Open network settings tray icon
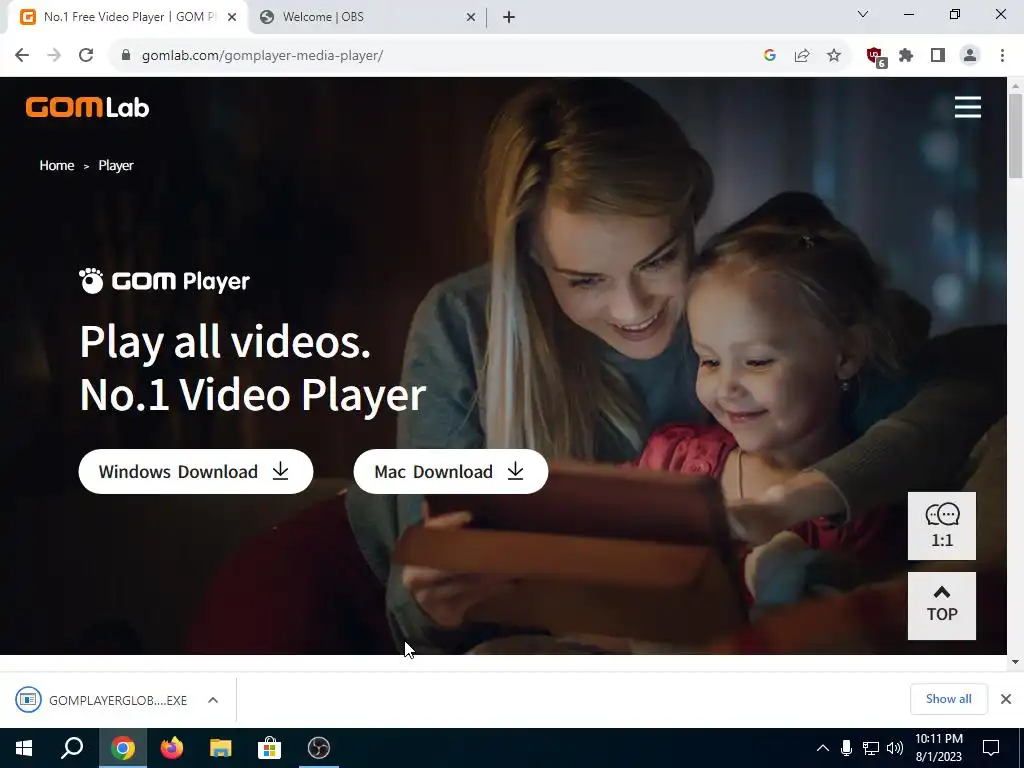Image resolution: width=1024 pixels, height=768 pixels. click(871, 748)
